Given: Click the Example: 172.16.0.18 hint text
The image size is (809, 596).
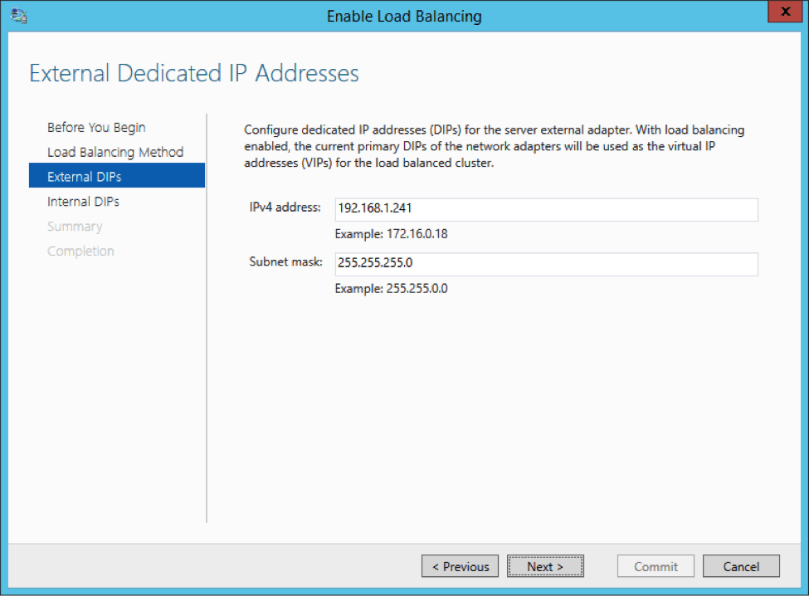Looking at the screenshot, I should coord(391,234).
